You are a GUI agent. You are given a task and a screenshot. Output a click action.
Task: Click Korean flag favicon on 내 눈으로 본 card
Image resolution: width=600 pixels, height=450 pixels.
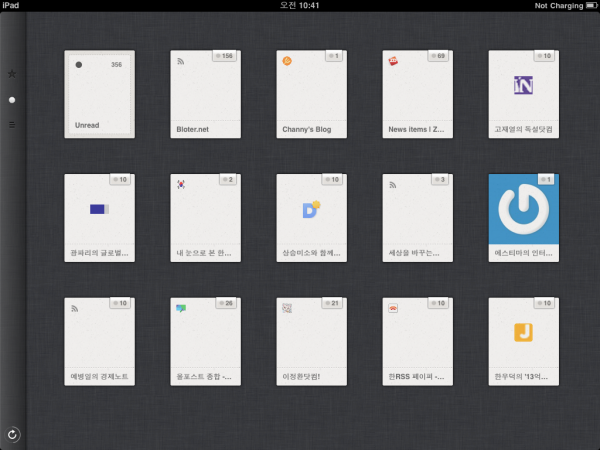[181, 184]
